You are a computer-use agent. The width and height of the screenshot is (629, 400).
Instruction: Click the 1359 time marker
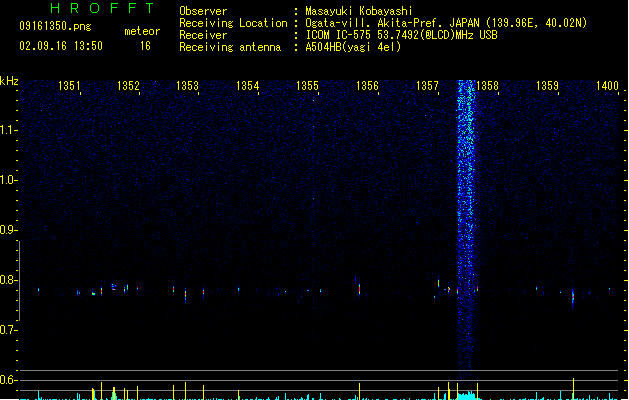coord(547,86)
